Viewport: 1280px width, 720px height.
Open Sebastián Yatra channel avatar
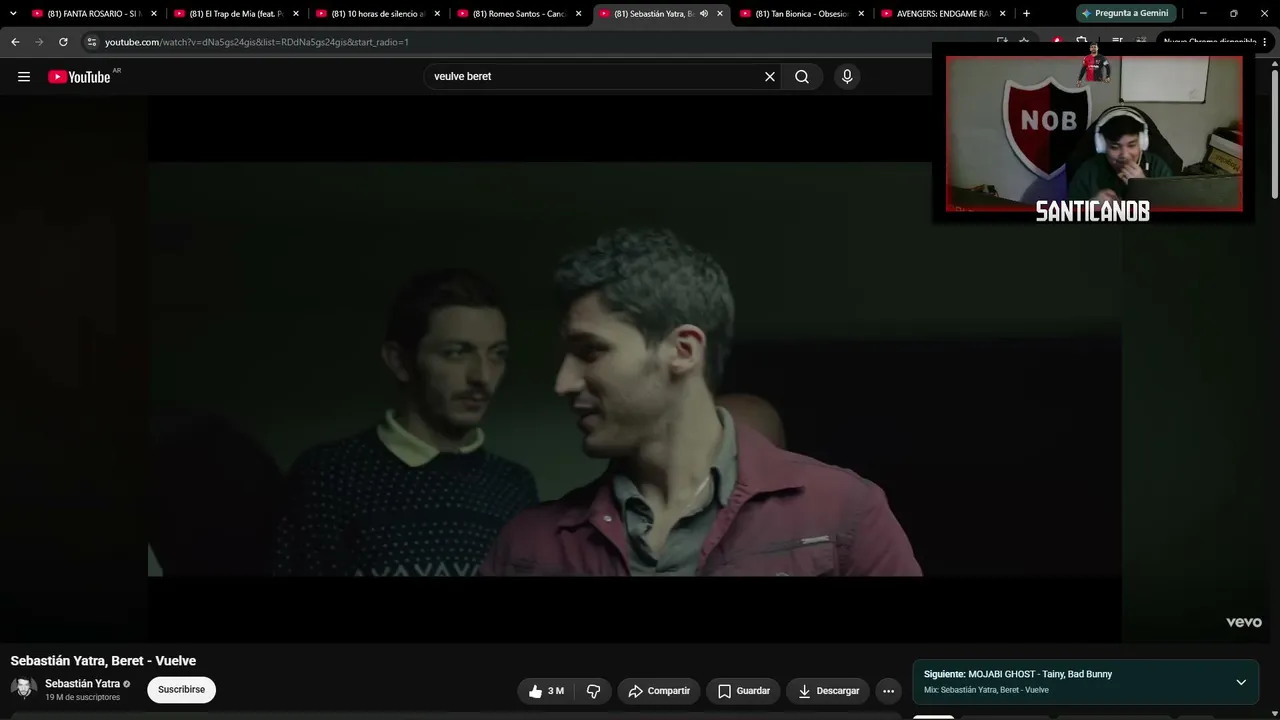24,689
